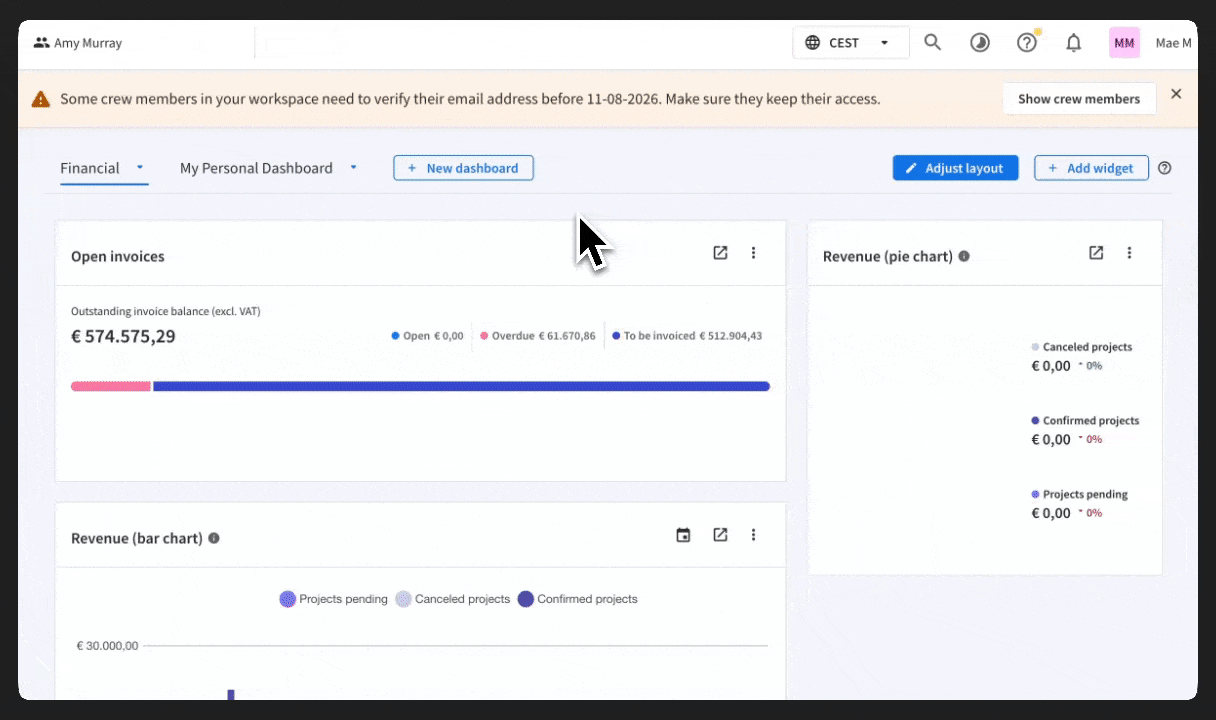Open Revenue (bar chart) in new window
Viewport: 1216px width, 720px height.
[720, 535]
